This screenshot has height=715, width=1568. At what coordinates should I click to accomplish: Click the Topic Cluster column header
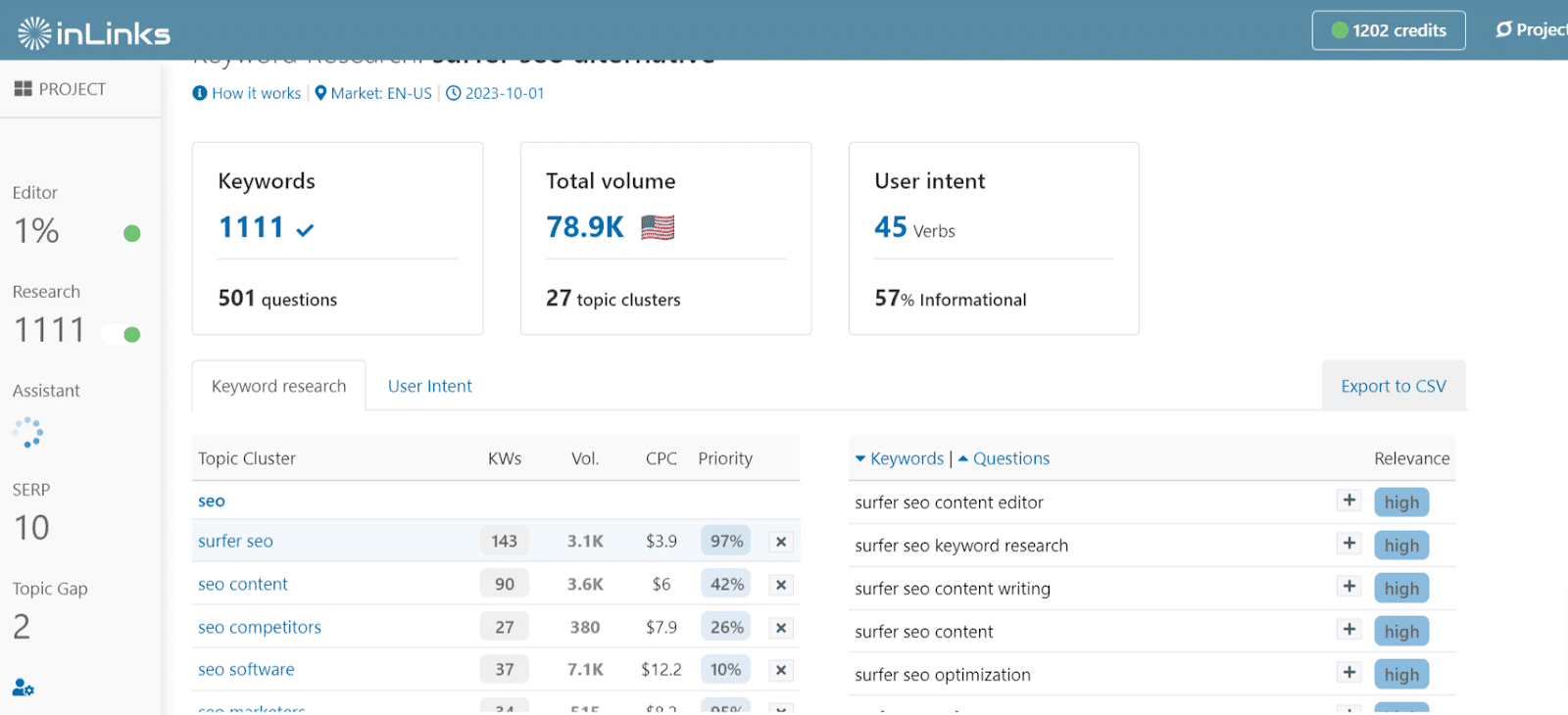point(247,458)
